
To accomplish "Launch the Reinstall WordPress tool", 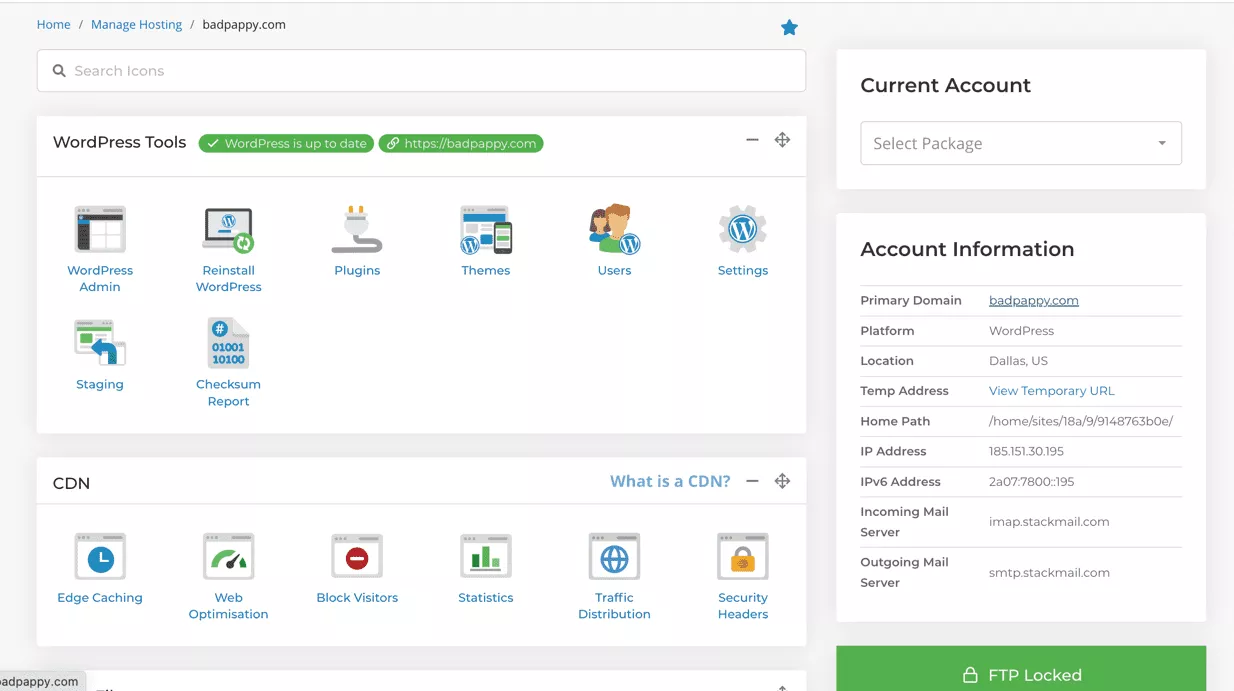I will [228, 230].
